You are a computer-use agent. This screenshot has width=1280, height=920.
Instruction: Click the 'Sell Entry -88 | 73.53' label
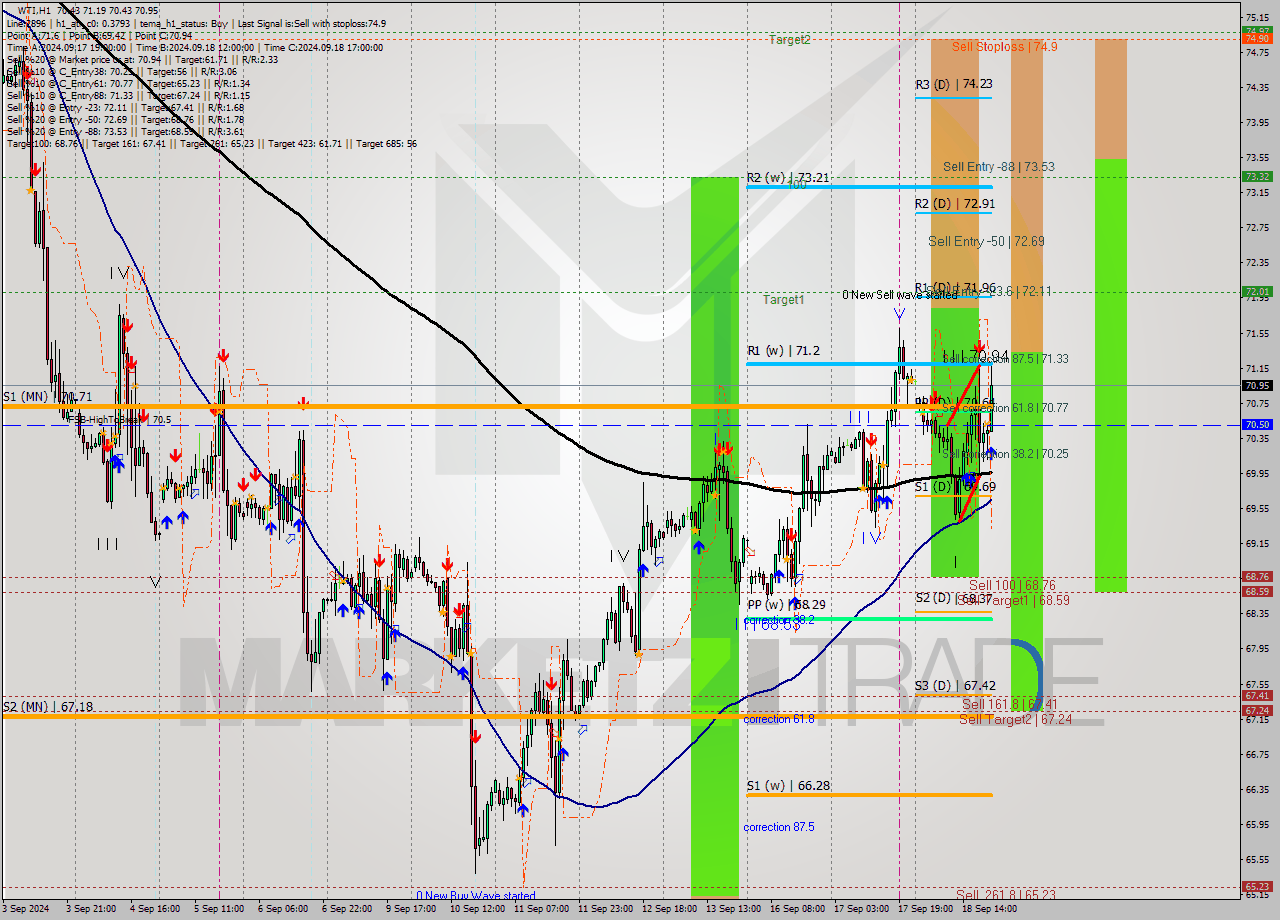998,166
